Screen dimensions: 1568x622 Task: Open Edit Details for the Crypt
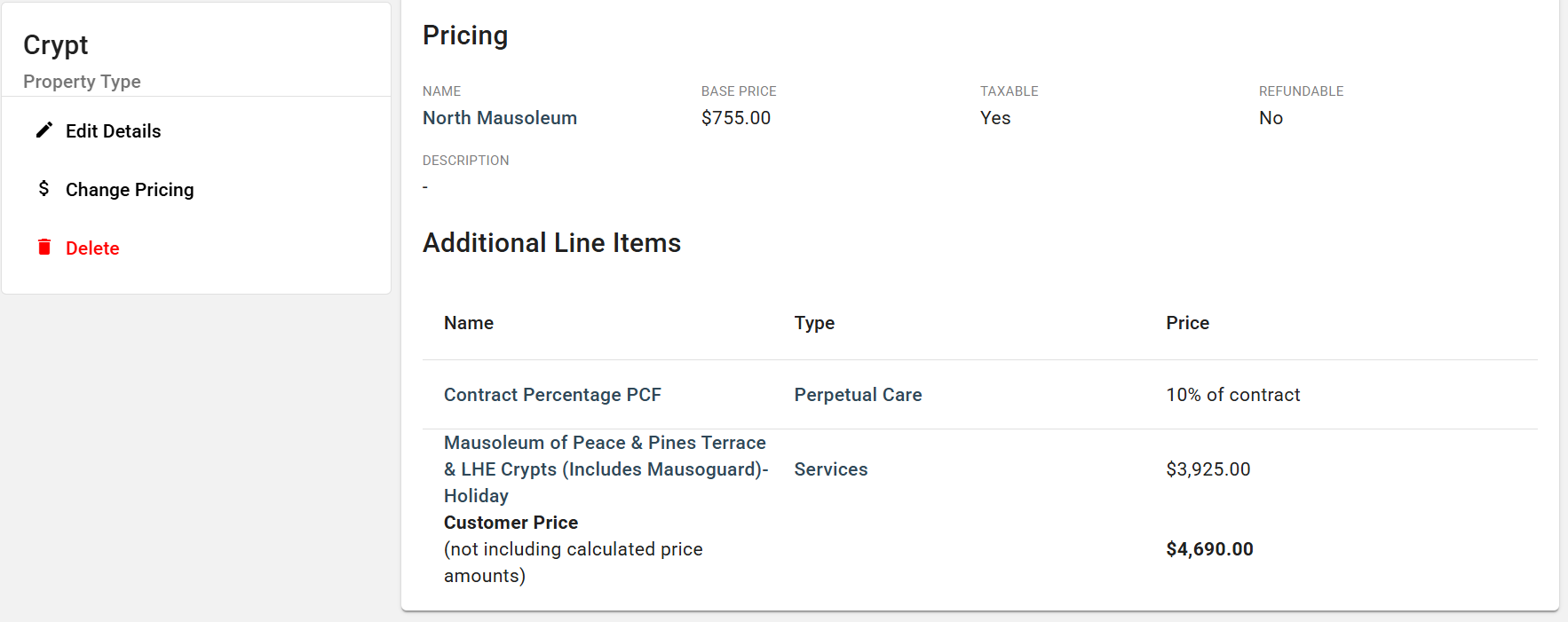coord(113,131)
